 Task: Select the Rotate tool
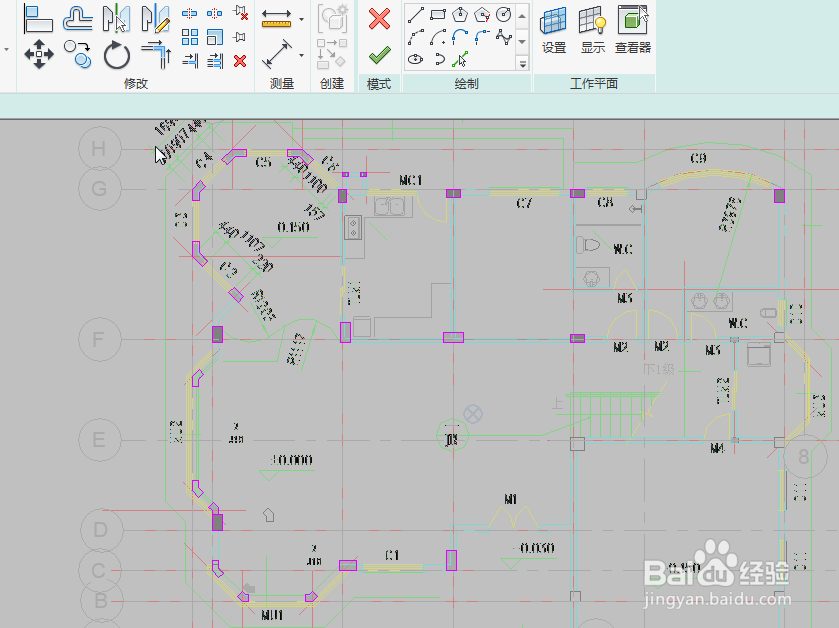tap(116, 55)
